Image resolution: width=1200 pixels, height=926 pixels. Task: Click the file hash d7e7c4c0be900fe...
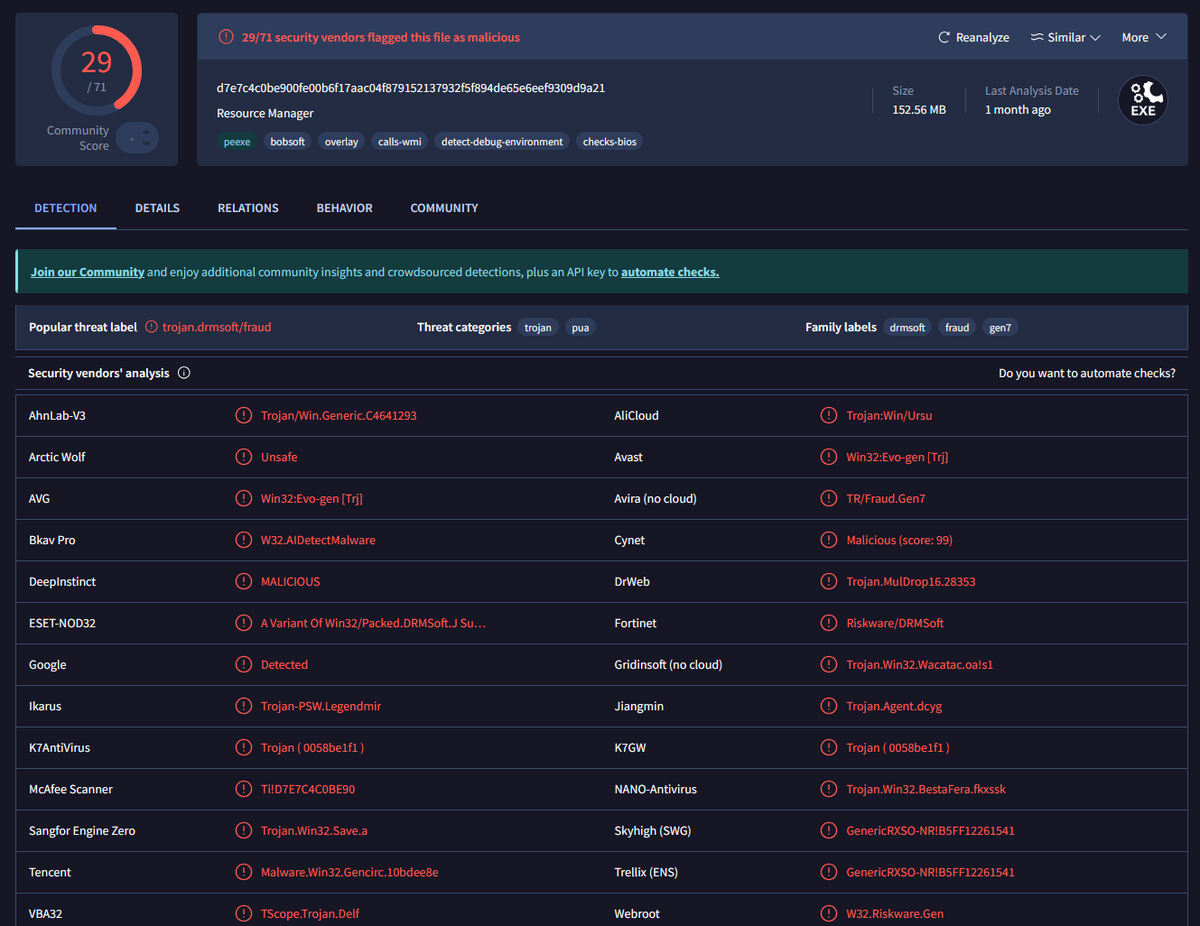pos(411,88)
